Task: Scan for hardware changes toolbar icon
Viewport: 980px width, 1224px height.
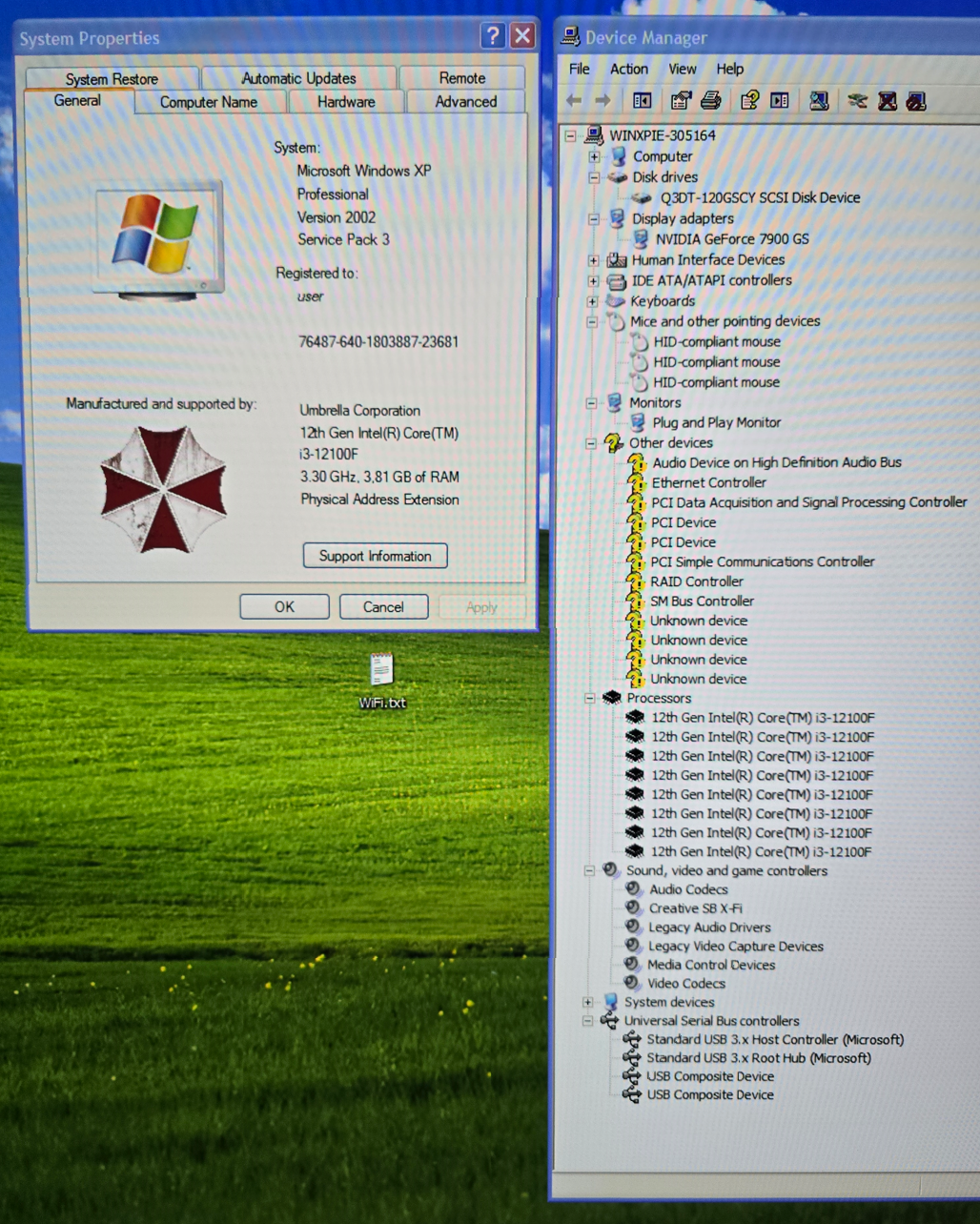Action: click(819, 101)
